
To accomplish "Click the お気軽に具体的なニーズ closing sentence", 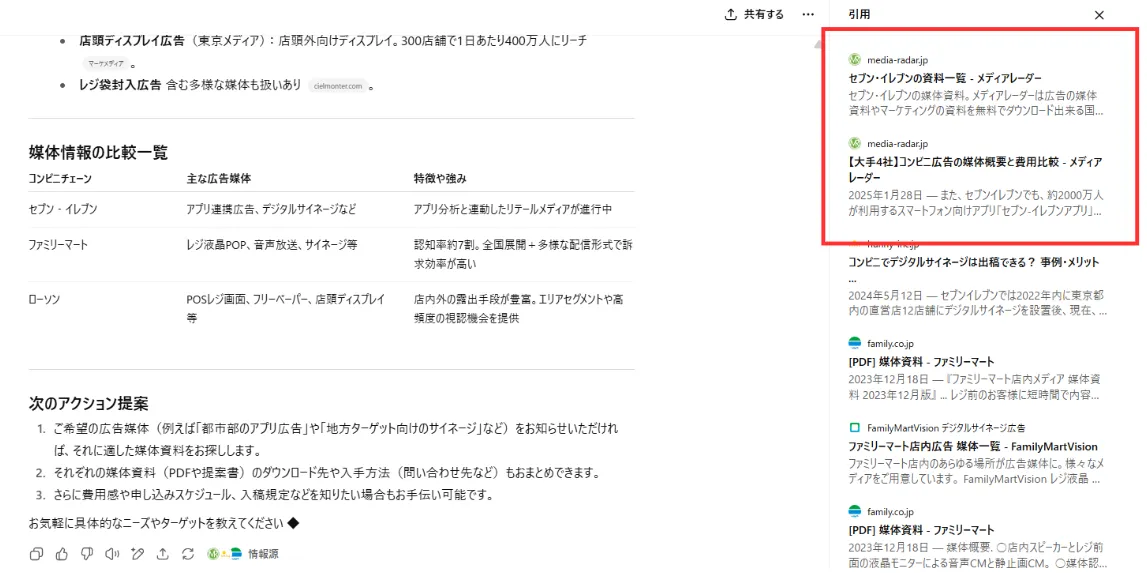I will [164, 523].
